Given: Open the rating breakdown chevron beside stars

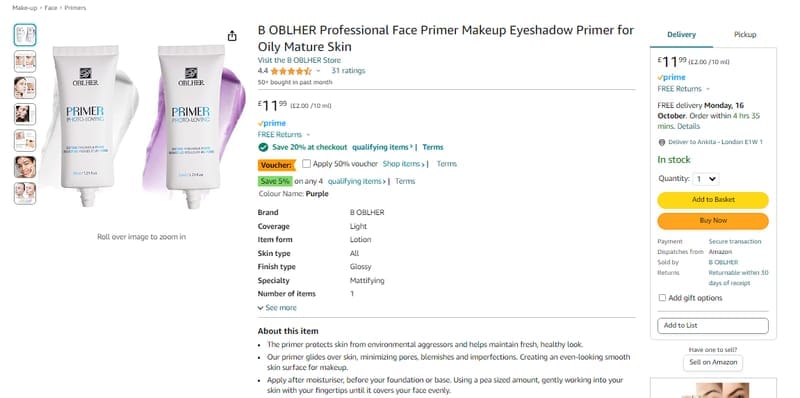Looking at the screenshot, I should pos(318,71).
